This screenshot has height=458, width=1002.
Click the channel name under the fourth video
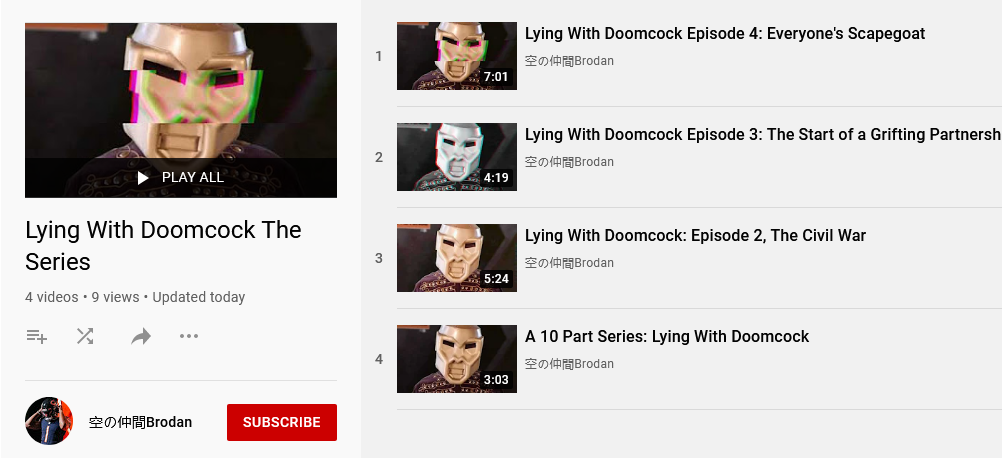click(569, 364)
